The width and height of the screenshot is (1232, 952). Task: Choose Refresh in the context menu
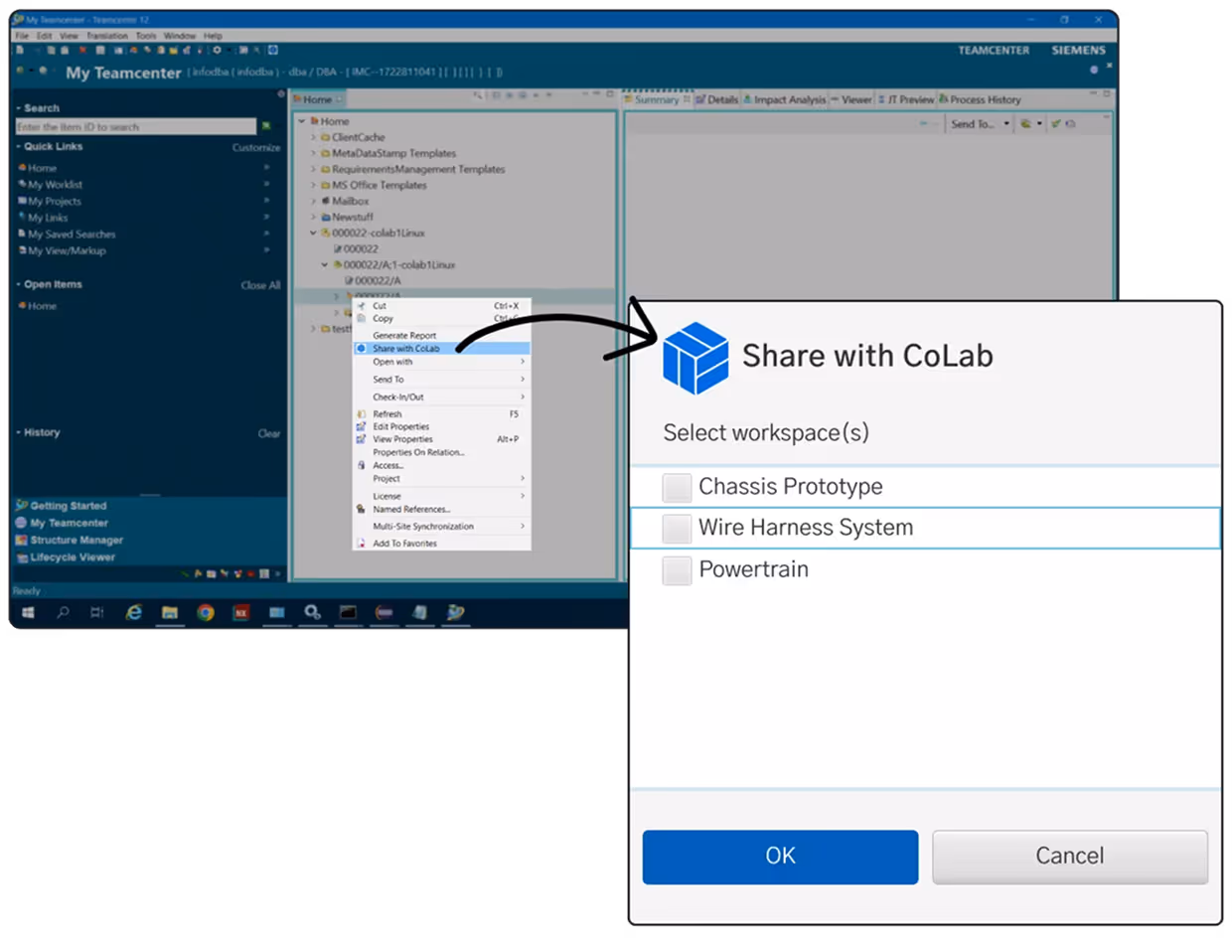(442, 414)
